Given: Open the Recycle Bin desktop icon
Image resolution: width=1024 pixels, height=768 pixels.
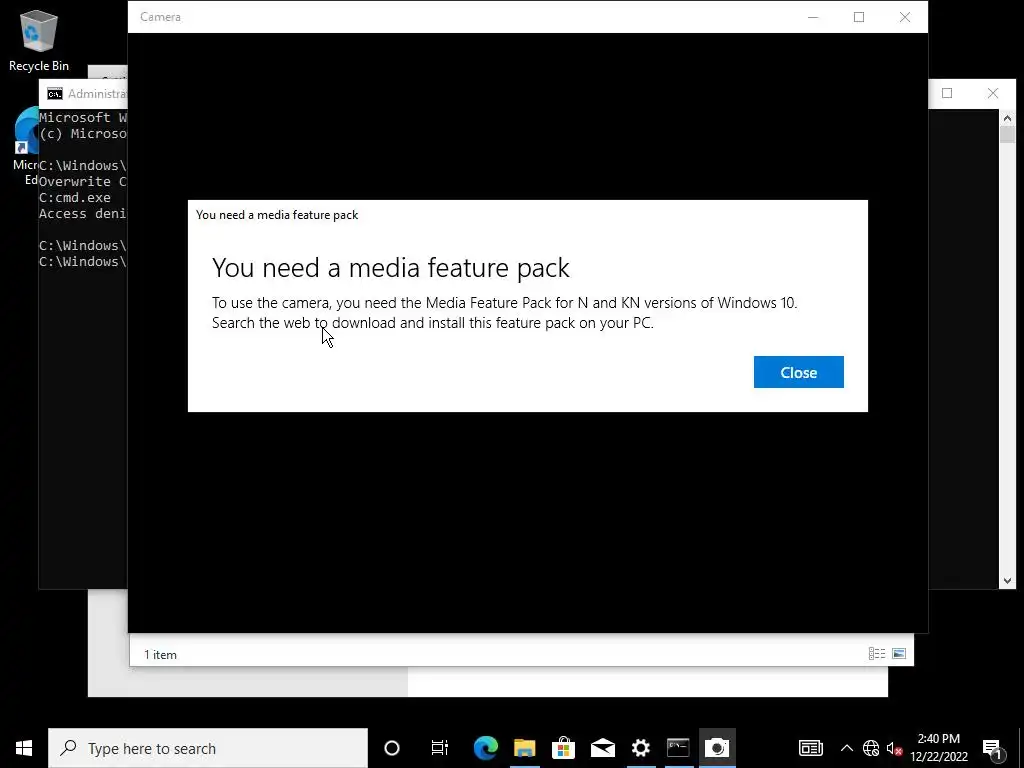Looking at the screenshot, I should (x=39, y=40).
